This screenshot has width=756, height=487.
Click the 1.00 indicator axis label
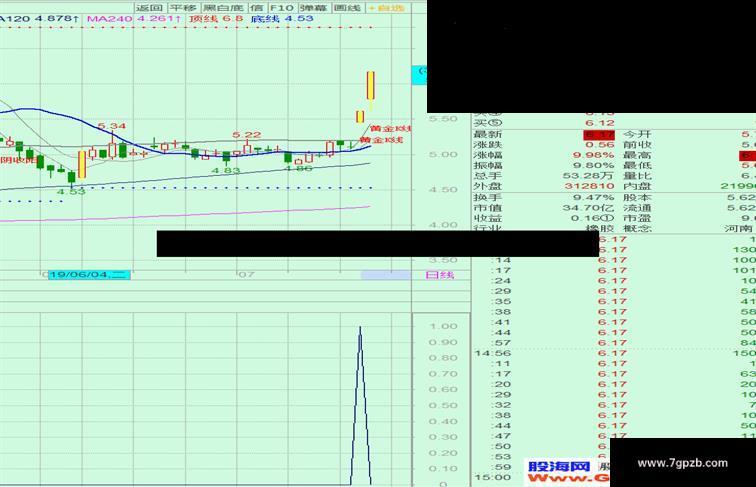point(443,326)
